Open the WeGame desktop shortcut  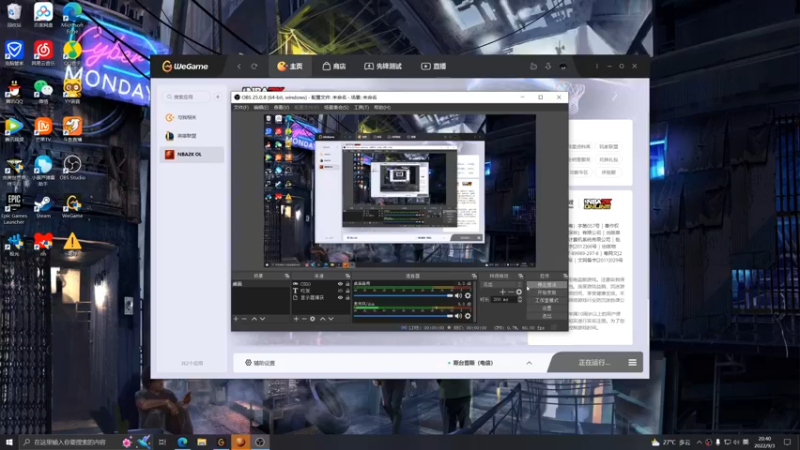click(x=72, y=207)
